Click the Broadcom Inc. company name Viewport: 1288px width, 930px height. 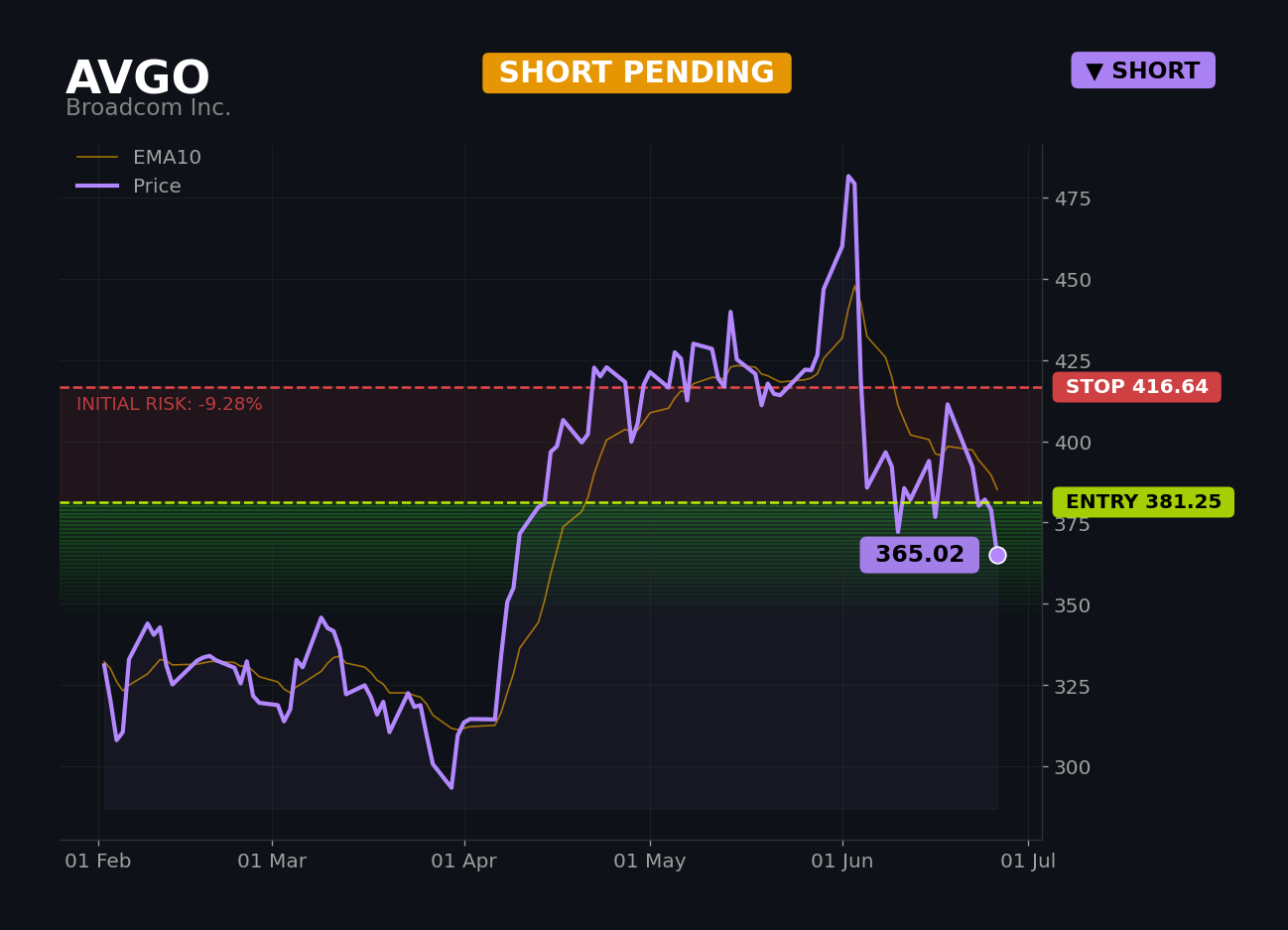pyautogui.click(x=148, y=108)
